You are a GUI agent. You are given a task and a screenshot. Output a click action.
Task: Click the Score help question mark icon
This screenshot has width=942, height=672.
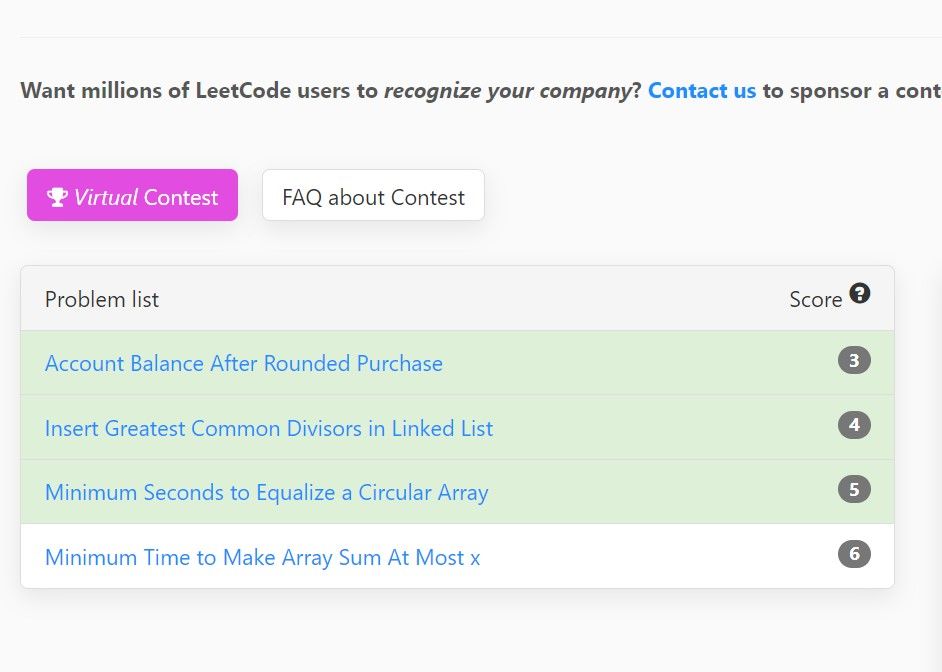pyautogui.click(x=860, y=294)
